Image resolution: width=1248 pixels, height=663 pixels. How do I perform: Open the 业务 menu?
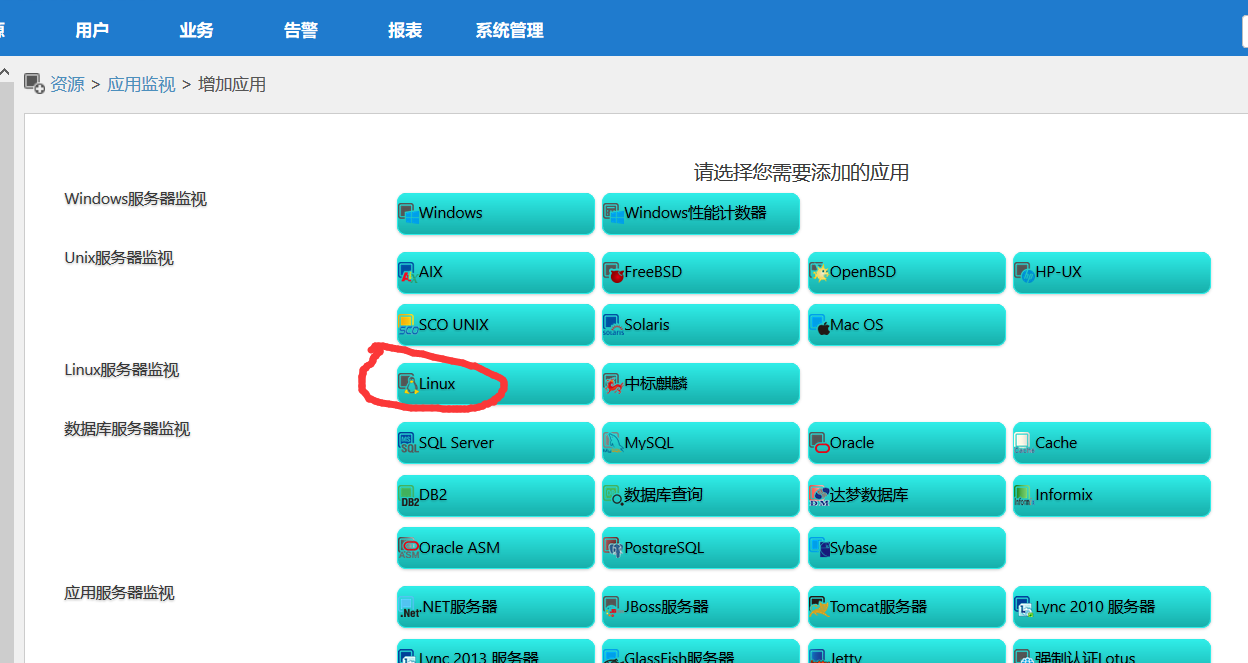[196, 30]
